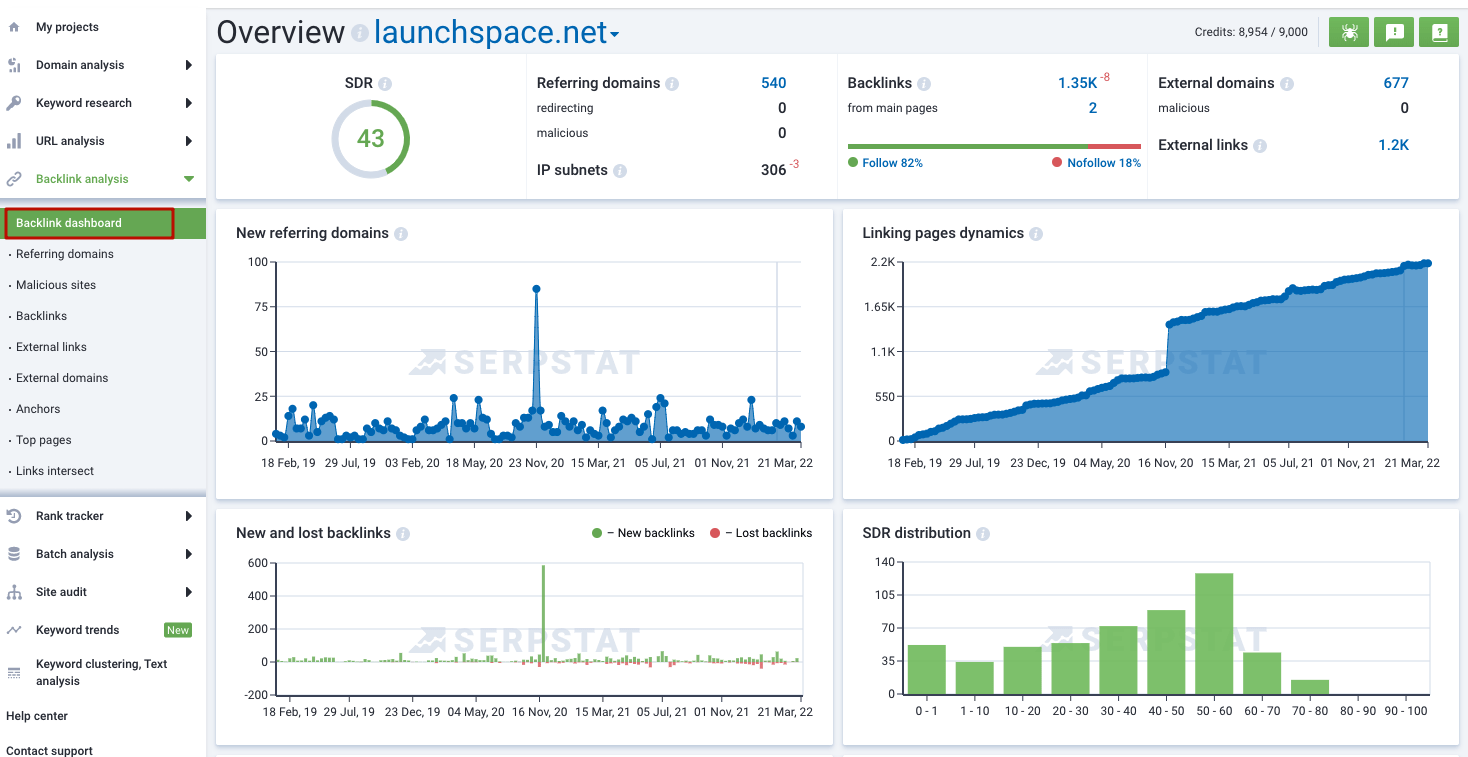
Task: Open the Help center link
Action: [x=37, y=716]
